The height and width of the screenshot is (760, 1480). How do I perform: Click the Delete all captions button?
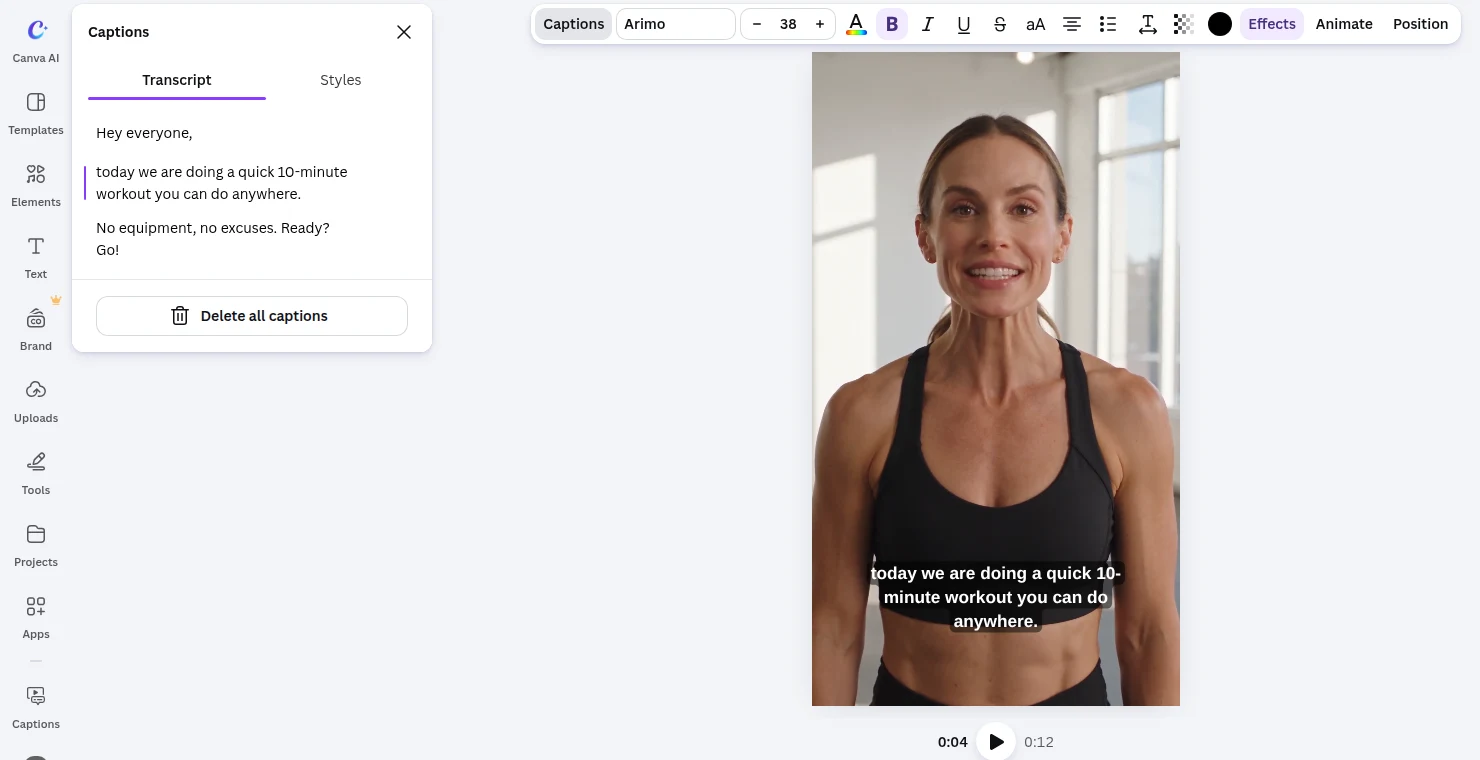[x=252, y=316]
